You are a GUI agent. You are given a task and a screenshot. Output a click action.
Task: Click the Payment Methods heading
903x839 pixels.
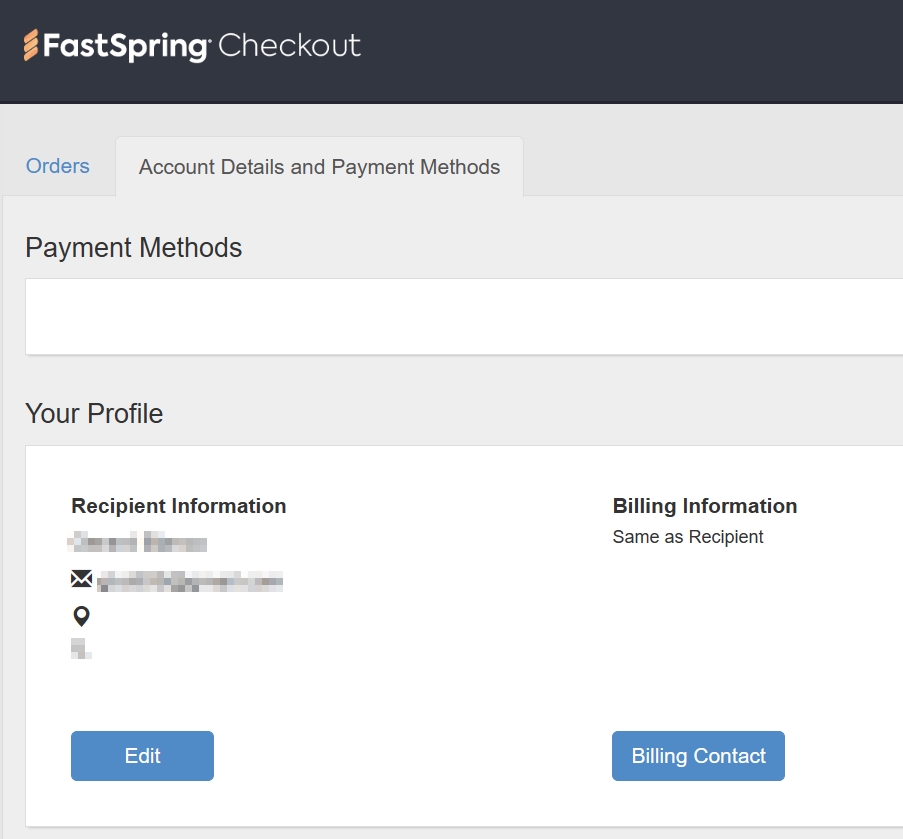133,247
